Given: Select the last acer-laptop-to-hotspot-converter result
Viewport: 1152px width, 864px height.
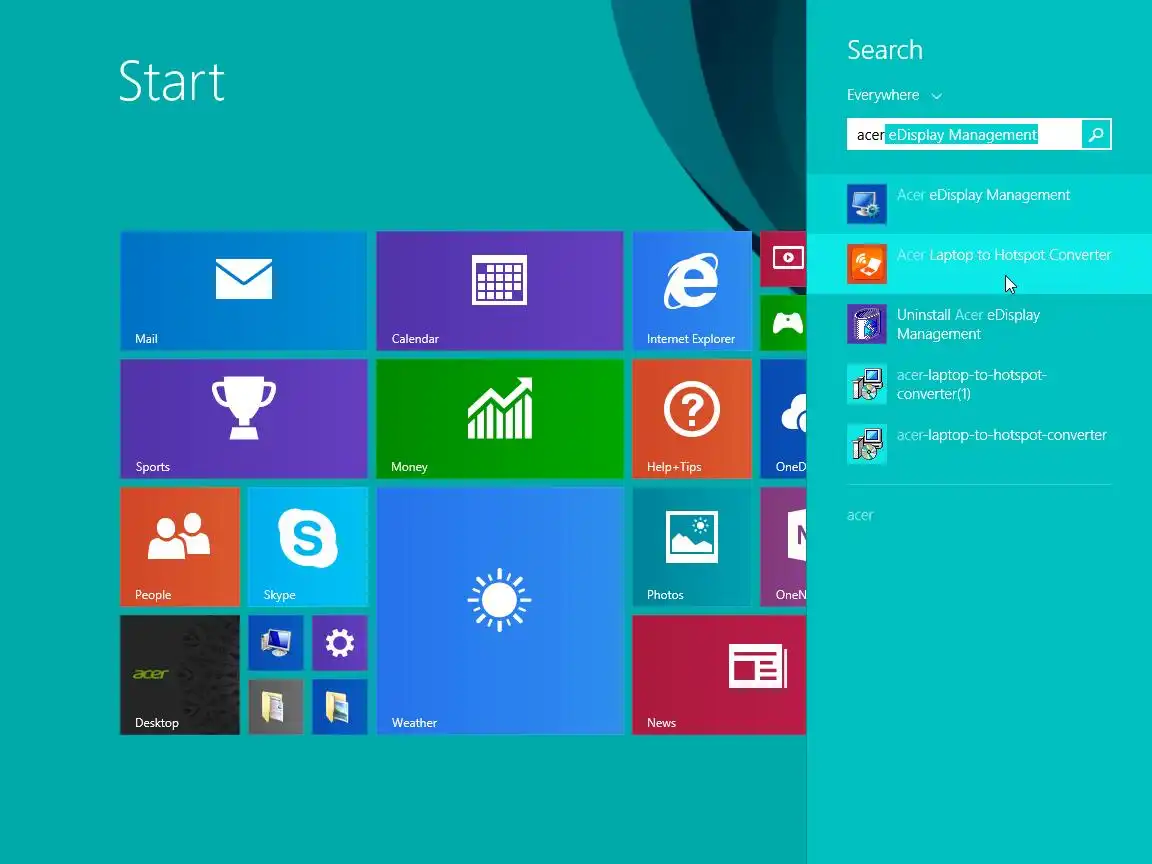Looking at the screenshot, I should coord(979,444).
